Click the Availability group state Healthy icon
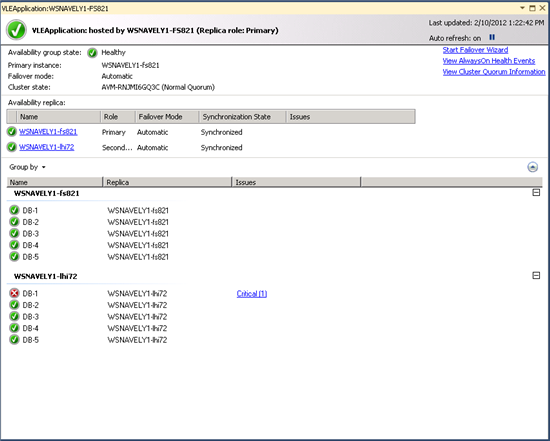This screenshot has height=441, width=550. pos(92,53)
